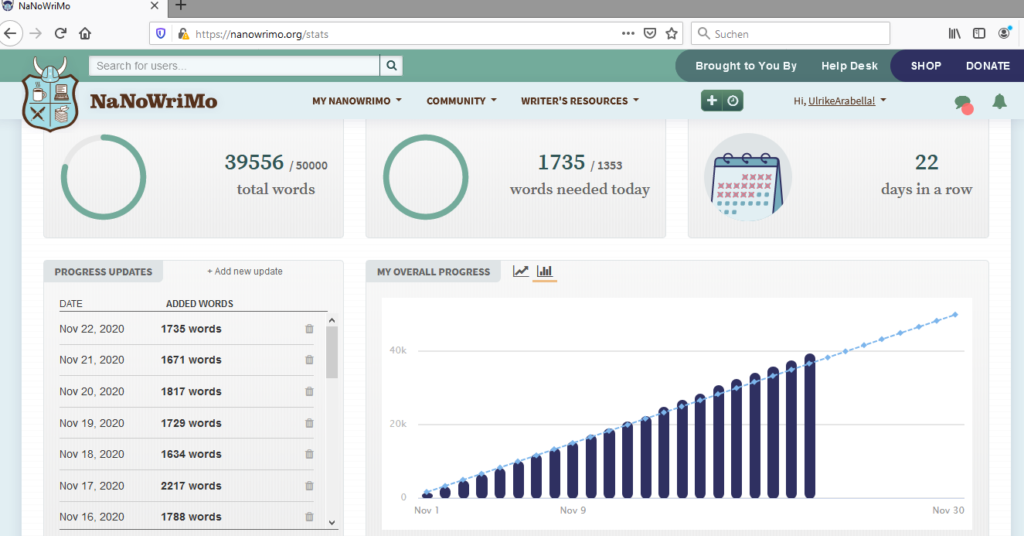Viewport: 1024px width, 536px height.
Task: Select the 2217 words entry
Action: (191, 486)
